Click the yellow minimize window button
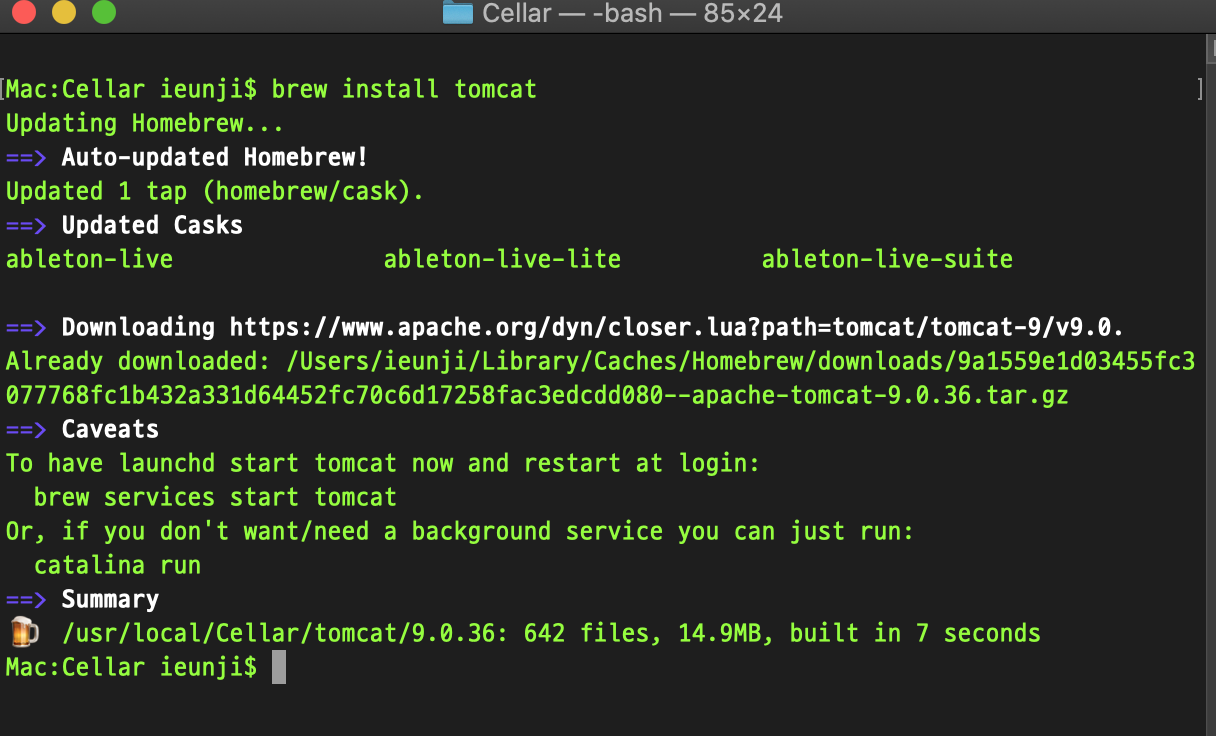This screenshot has height=736, width=1216. click(63, 13)
